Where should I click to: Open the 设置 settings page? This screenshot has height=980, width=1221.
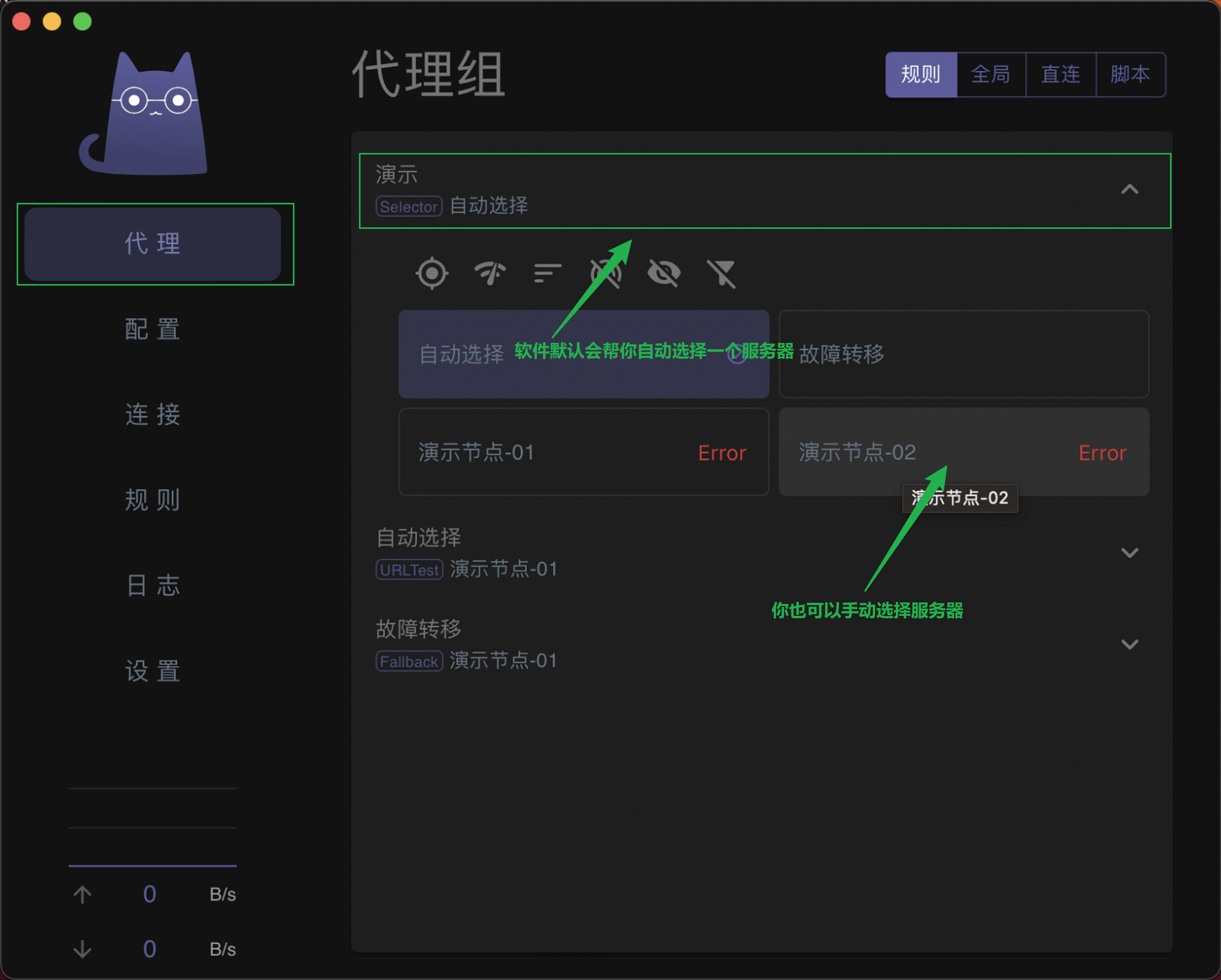point(152,670)
